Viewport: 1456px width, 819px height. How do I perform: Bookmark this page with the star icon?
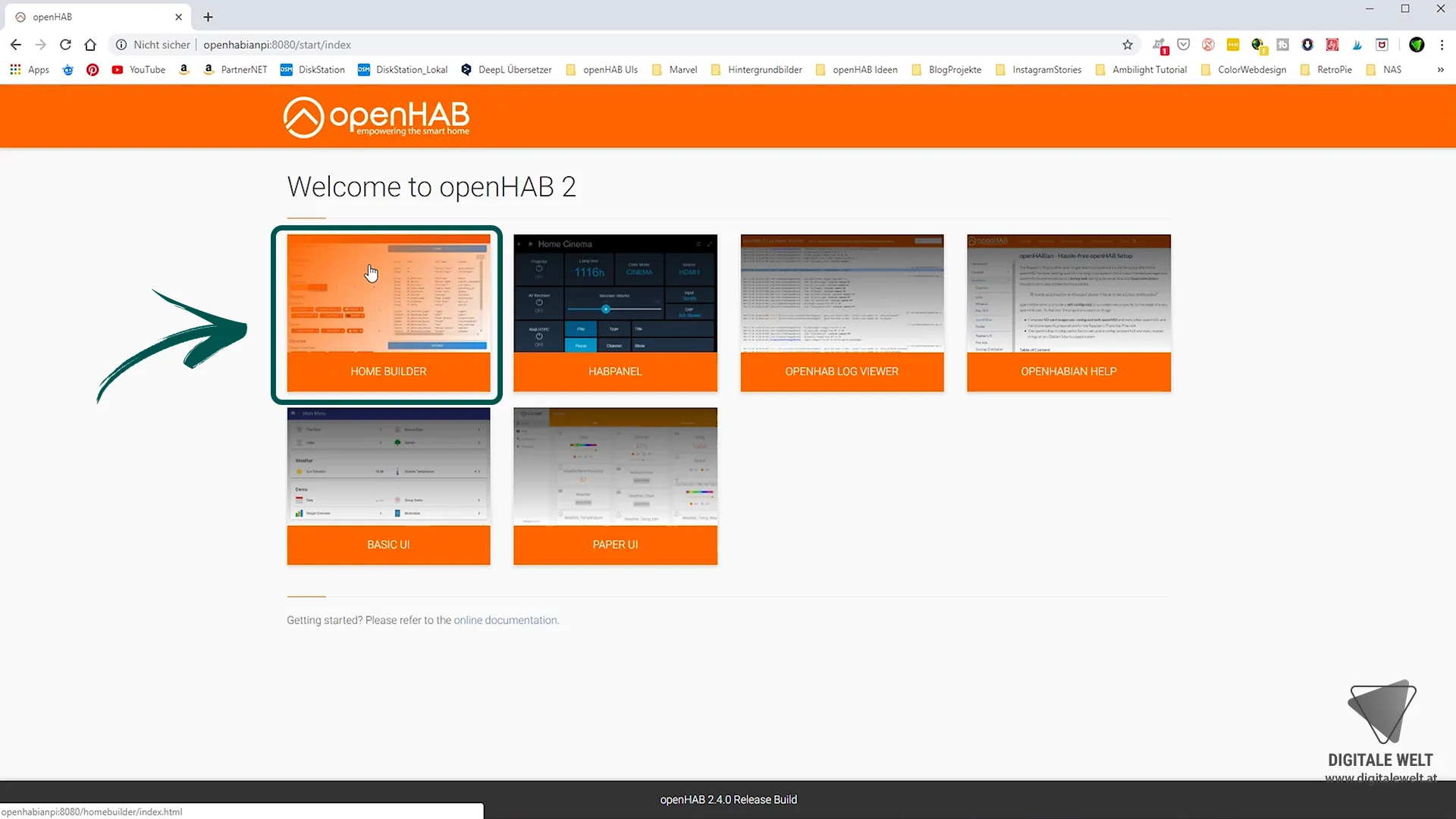coord(1128,45)
